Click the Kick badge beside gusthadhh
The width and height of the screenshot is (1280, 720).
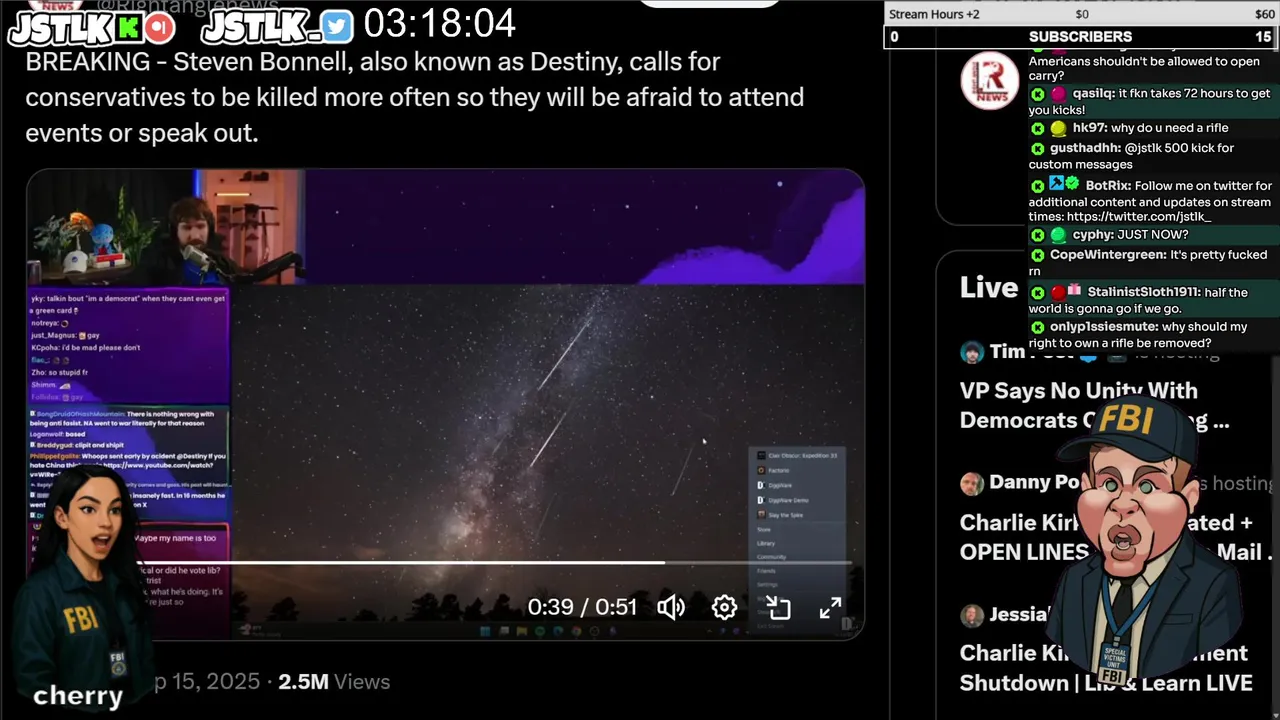tap(1037, 148)
